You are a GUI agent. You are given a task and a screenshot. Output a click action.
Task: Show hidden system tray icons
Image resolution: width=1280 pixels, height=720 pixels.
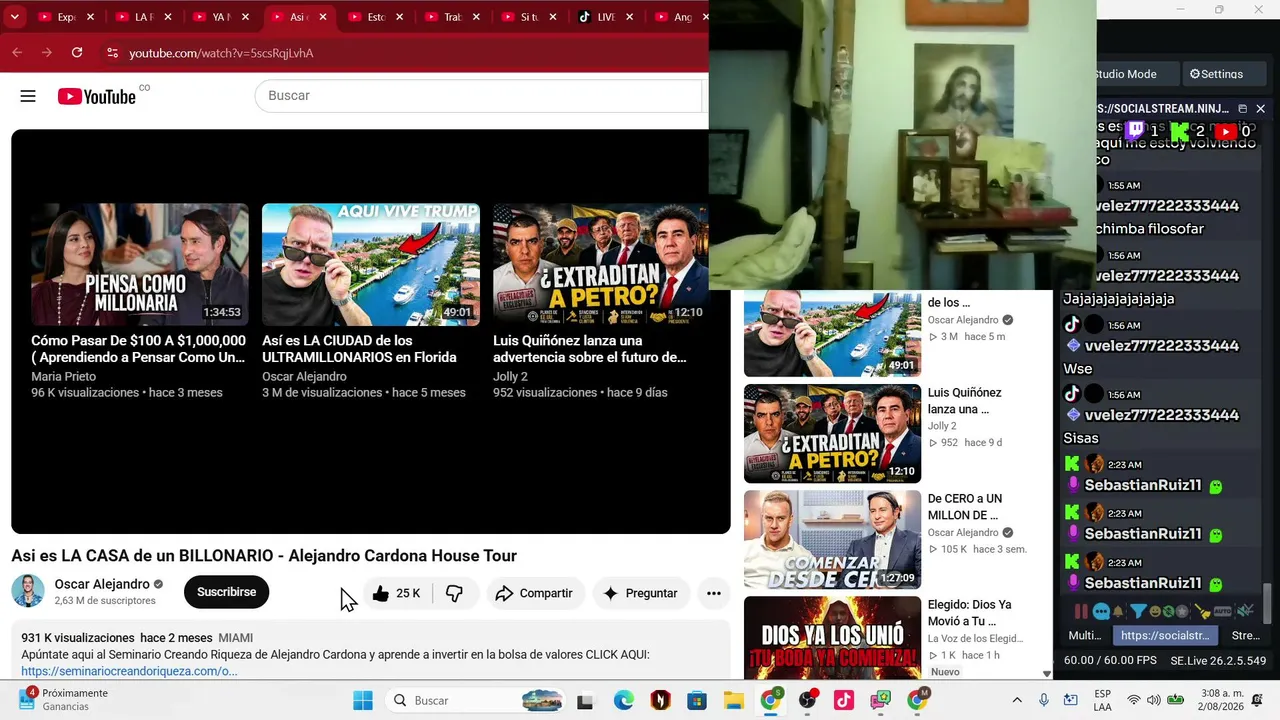[1017, 700]
